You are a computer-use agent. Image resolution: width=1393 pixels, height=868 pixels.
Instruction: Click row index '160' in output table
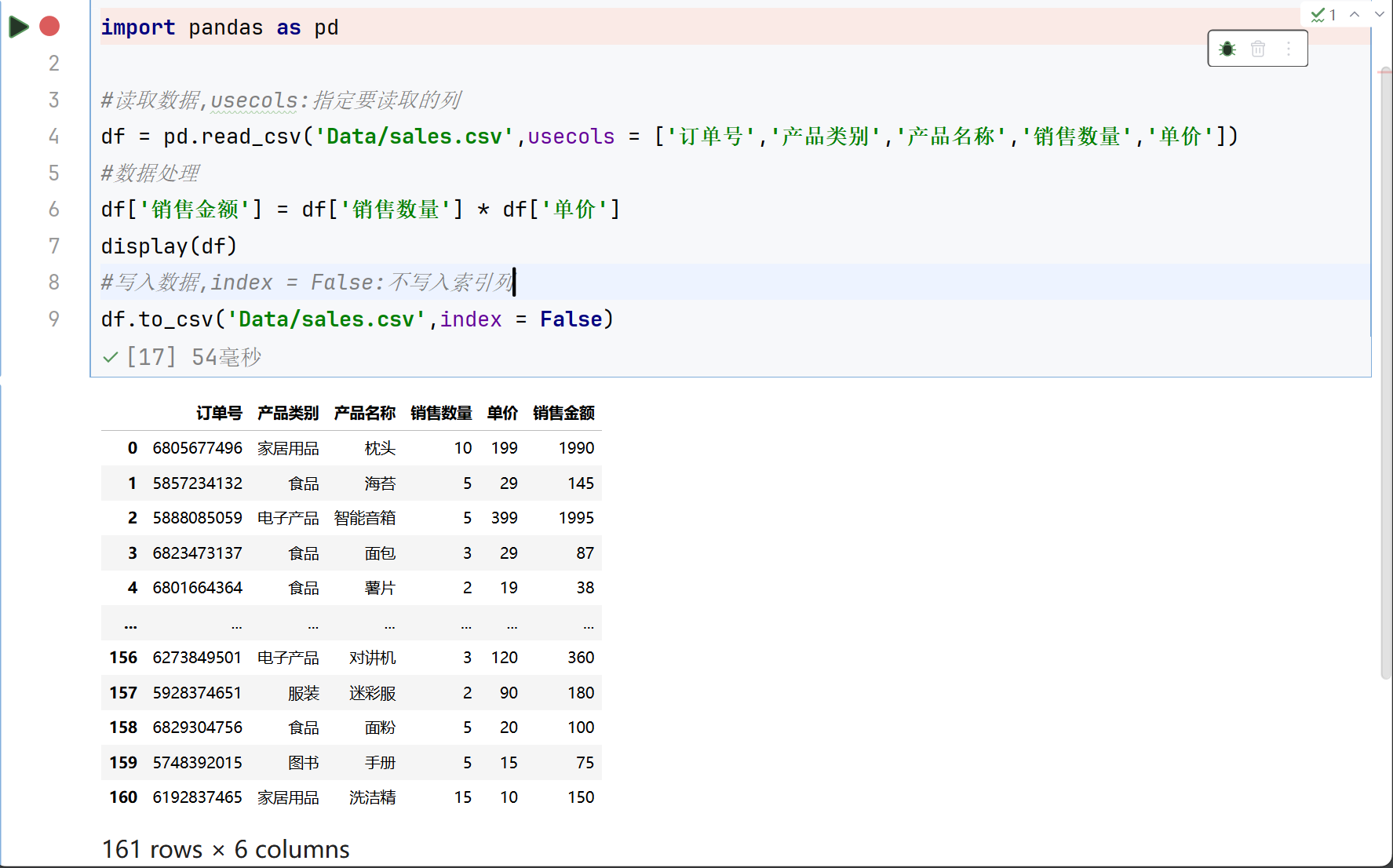[123, 797]
